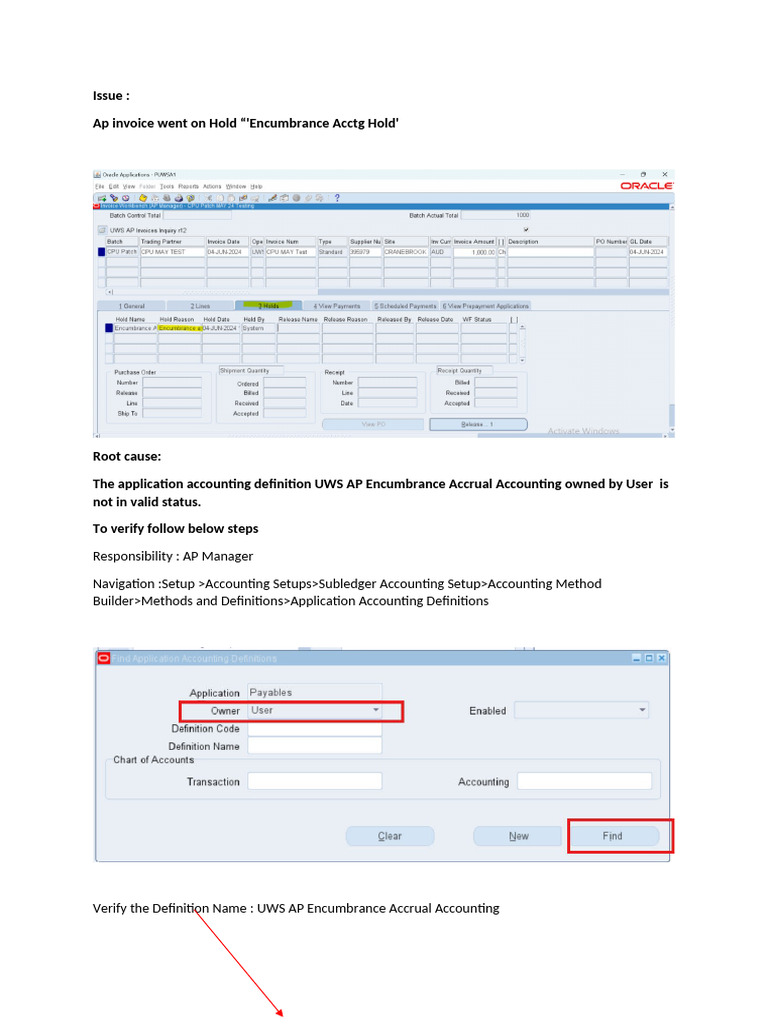Click the Transaction chart of accounts field
This screenshot has height=1024, width=768.
coord(315,781)
